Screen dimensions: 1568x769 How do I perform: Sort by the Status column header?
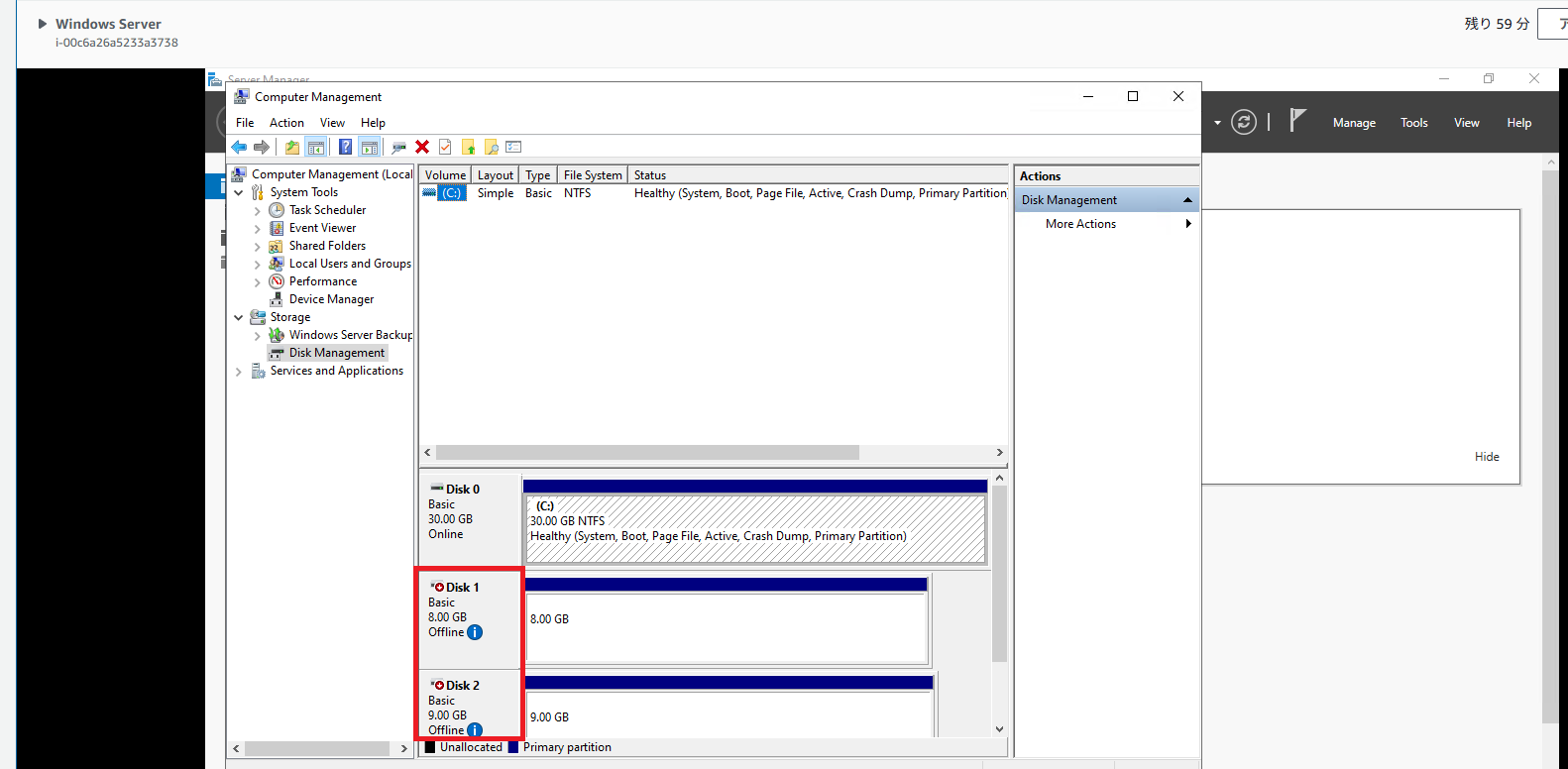coord(818,175)
